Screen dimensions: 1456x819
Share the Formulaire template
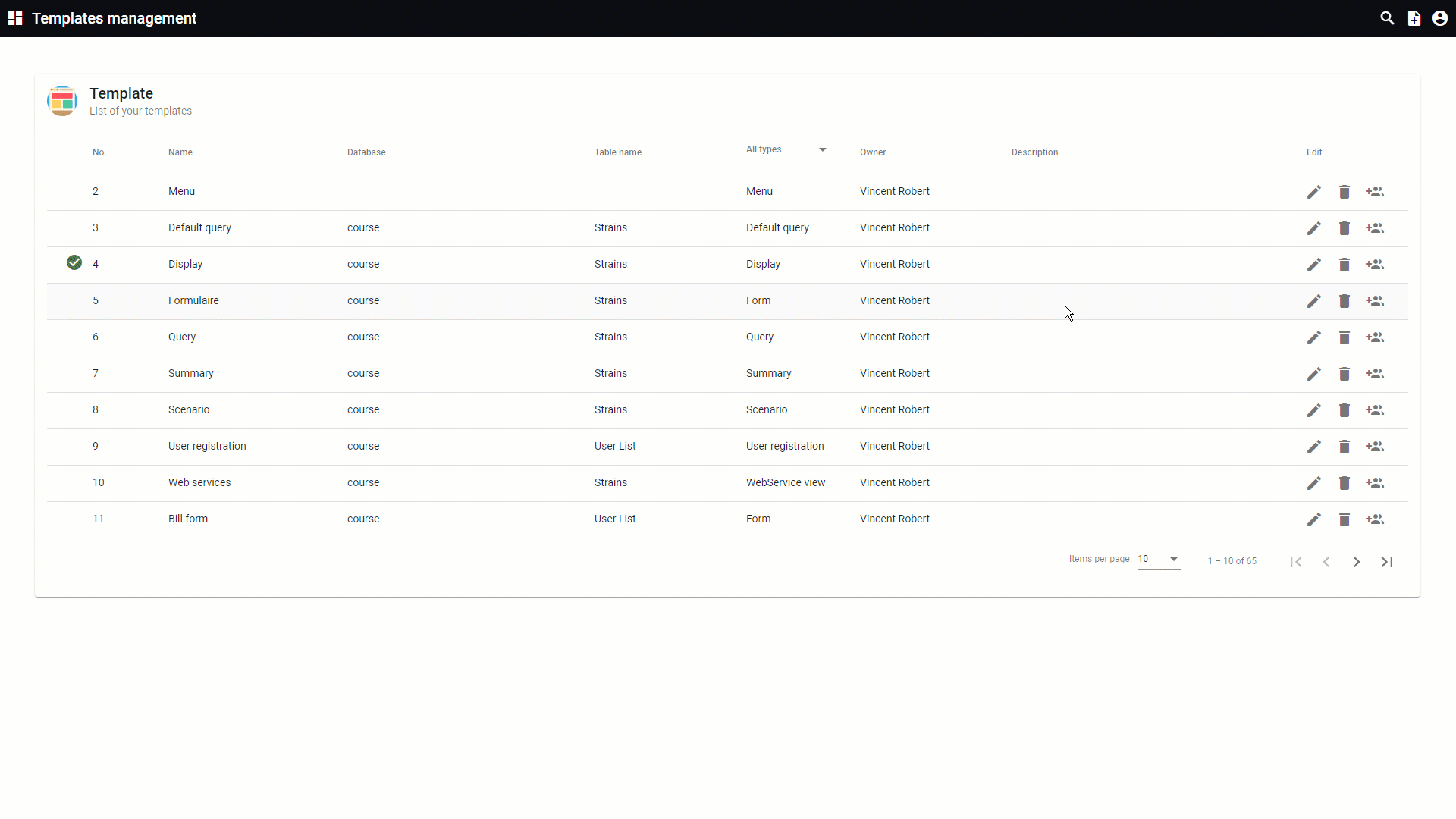[x=1375, y=301]
